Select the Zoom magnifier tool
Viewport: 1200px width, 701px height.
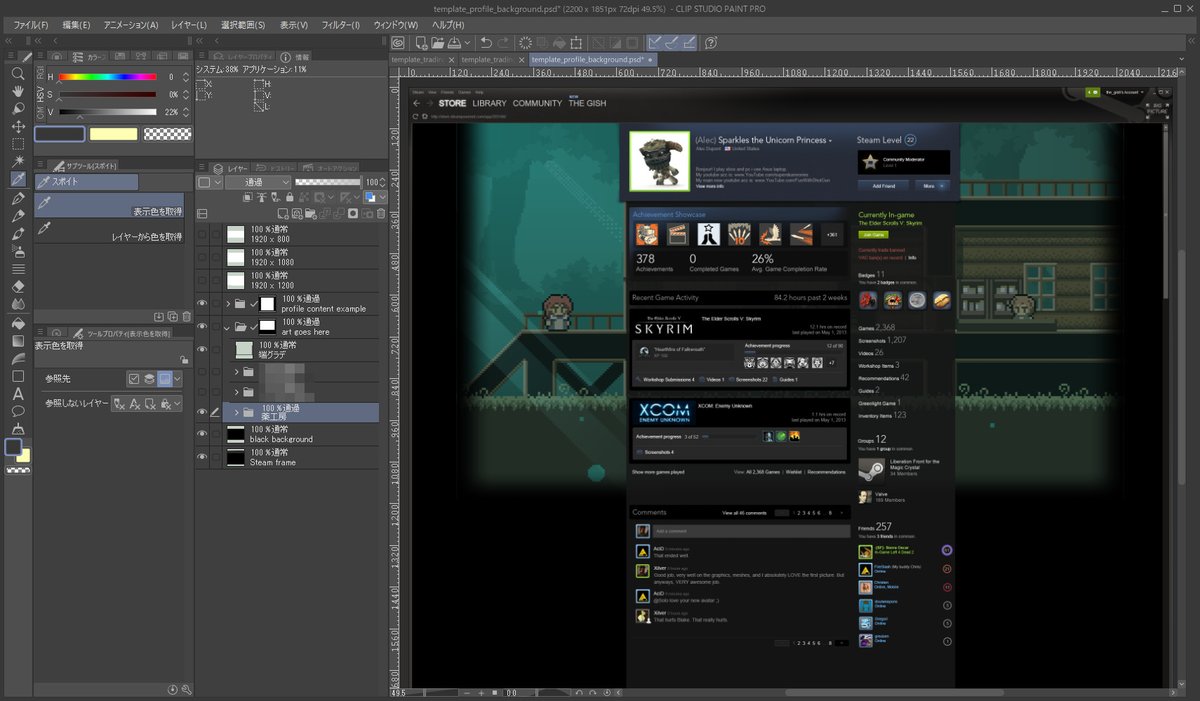point(18,73)
